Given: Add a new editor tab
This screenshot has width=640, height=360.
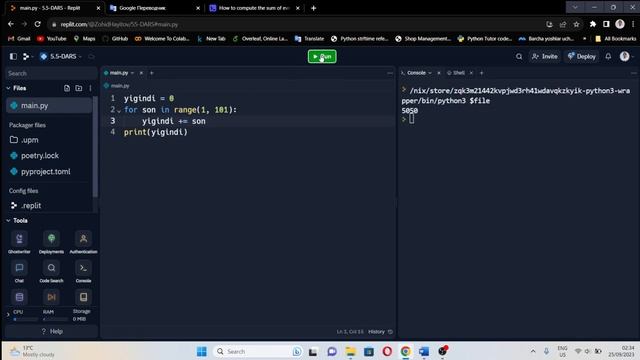Looking at the screenshot, I should click(x=151, y=73).
